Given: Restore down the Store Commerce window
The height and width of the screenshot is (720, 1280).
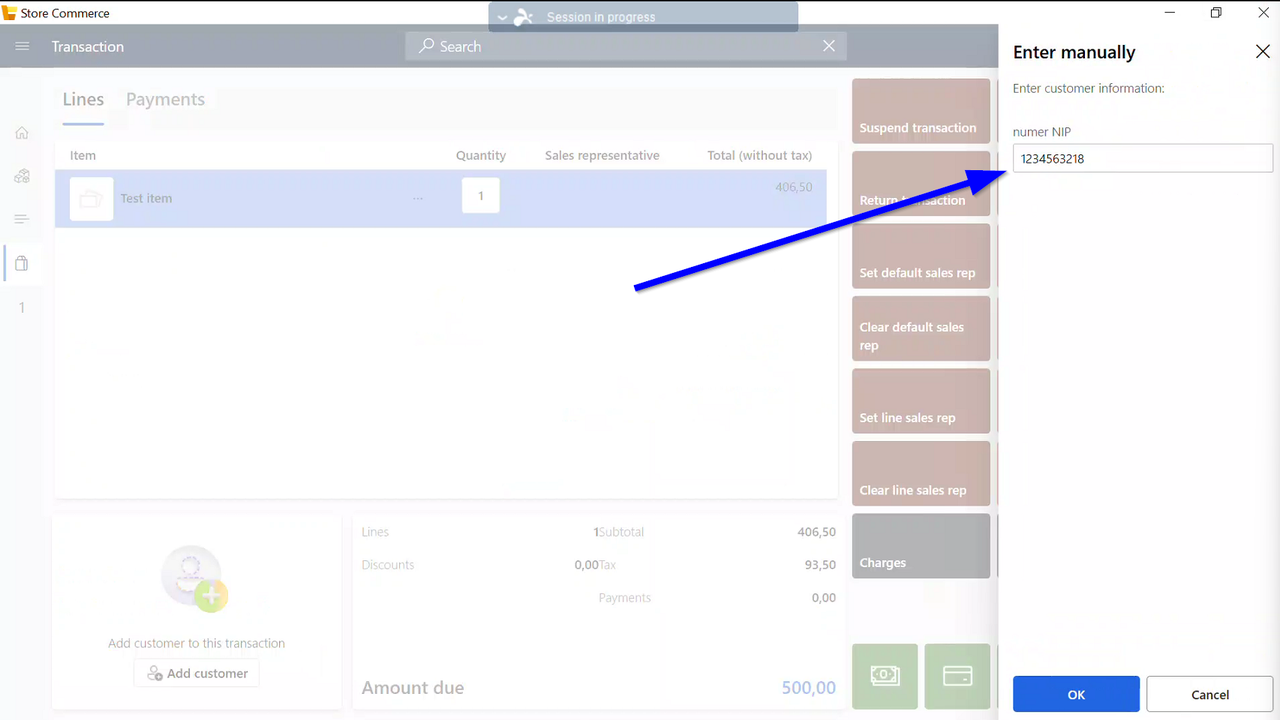Looking at the screenshot, I should pos(1216,13).
